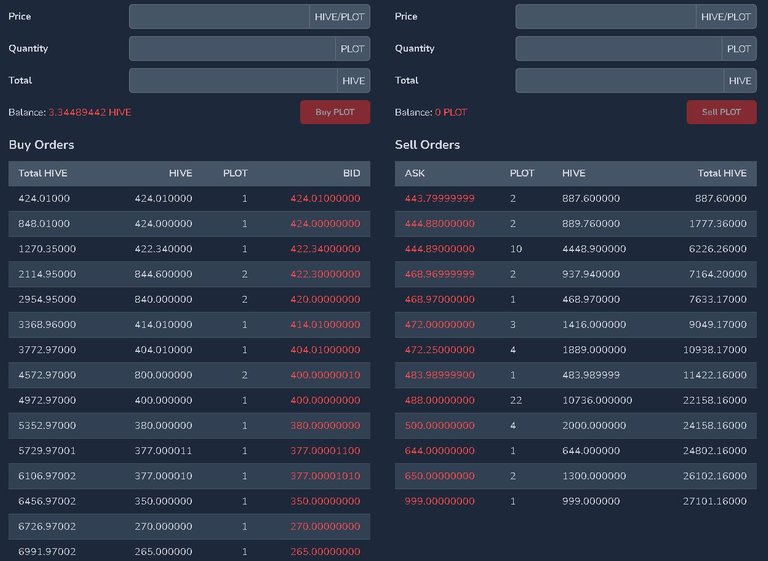Select bid price 265.00000000

click(x=325, y=552)
